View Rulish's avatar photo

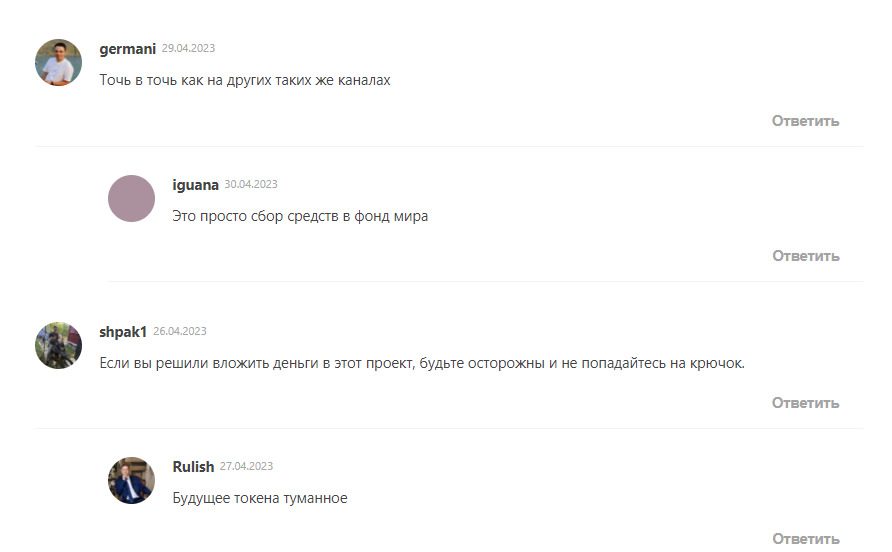[x=131, y=480]
